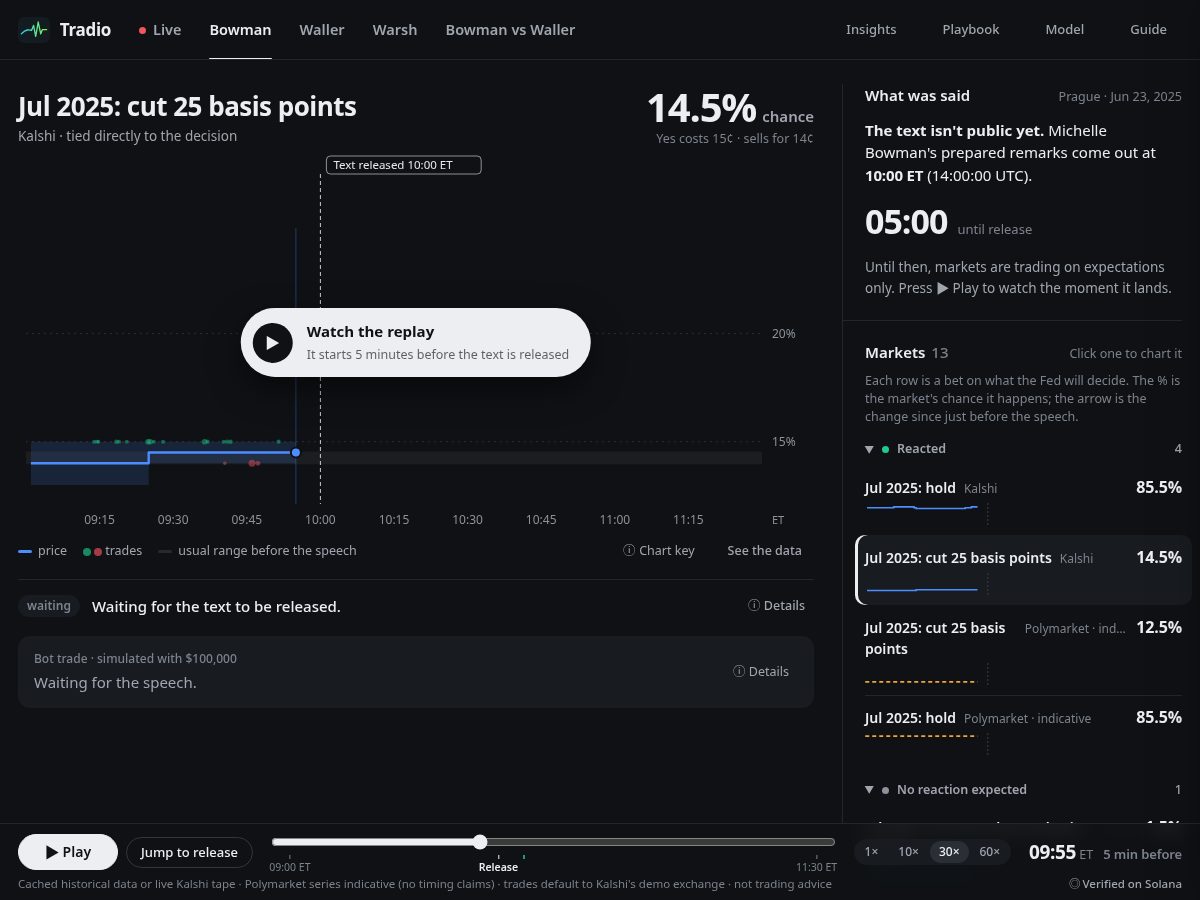Set playback speed to 60×
Screen dimensions: 1200x900
click(x=989, y=852)
